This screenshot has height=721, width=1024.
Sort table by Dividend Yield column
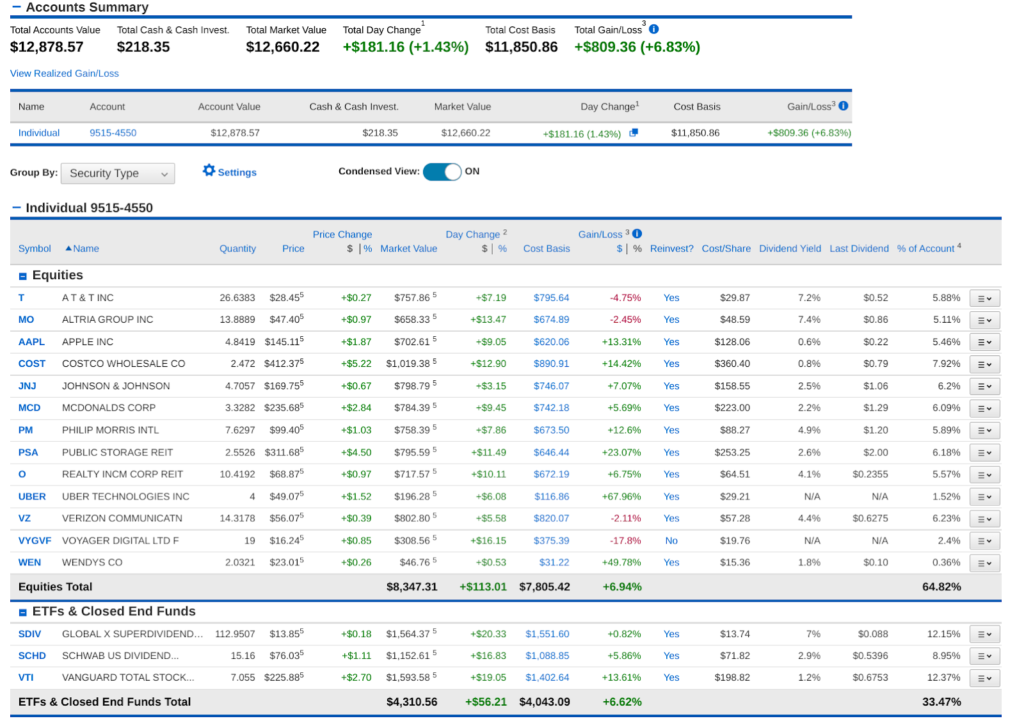(789, 249)
